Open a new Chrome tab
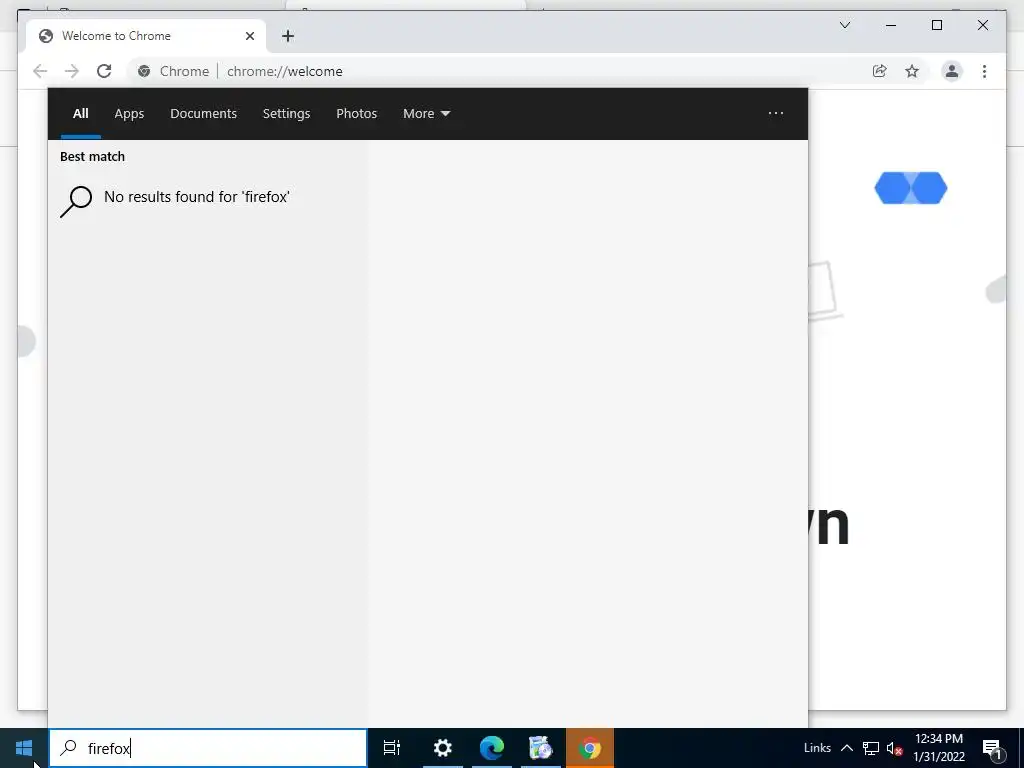Viewport: 1024px width, 768px height. 288,36
